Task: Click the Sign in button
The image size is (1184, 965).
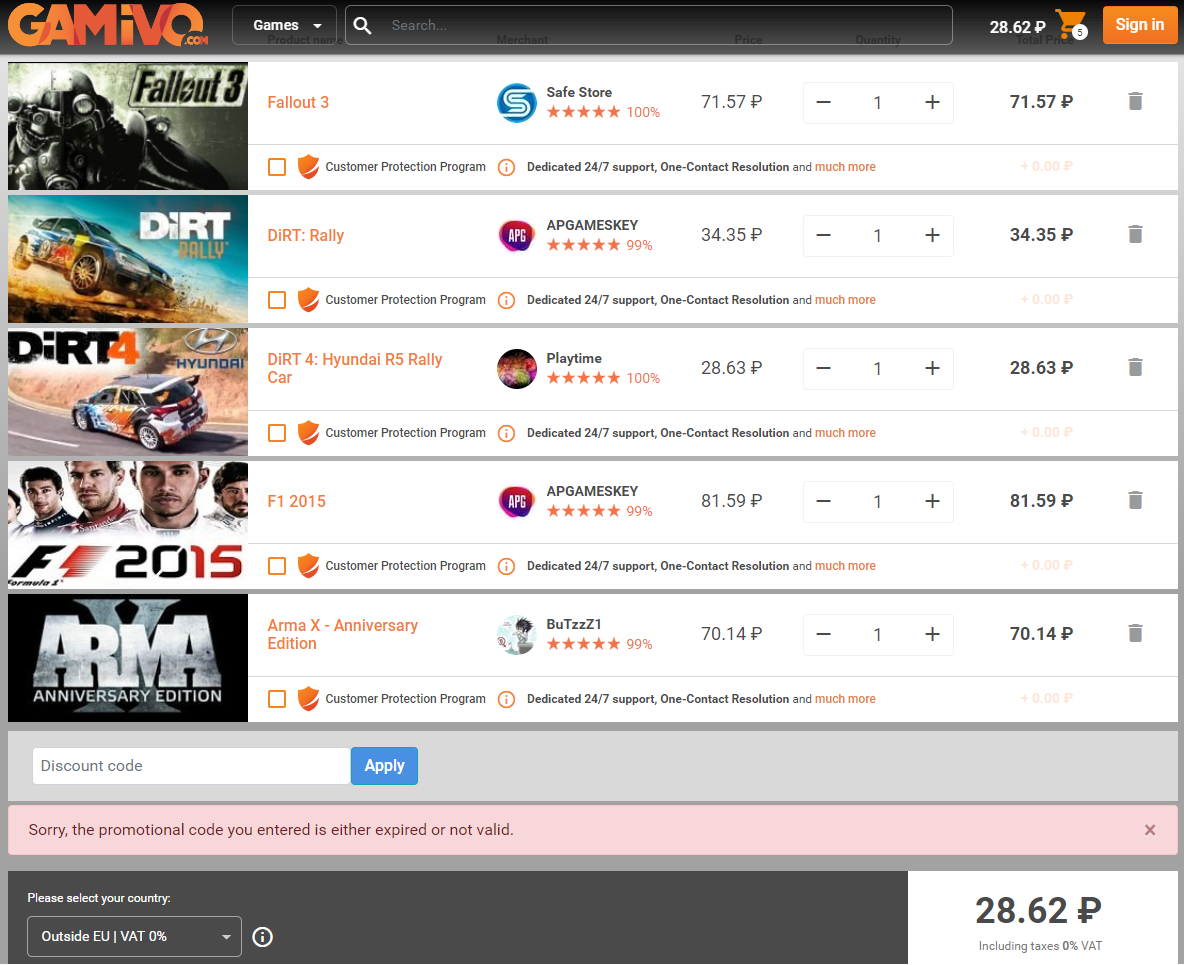Action: point(1139,25)
